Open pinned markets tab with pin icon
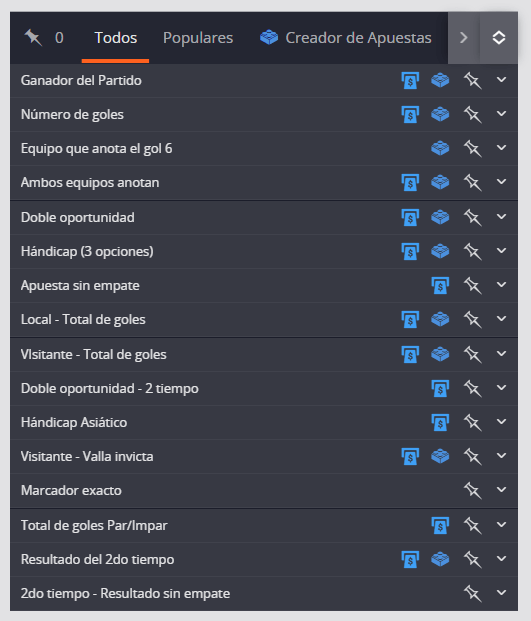The width and height of the screenshot is (531, 621). (44, 38)
